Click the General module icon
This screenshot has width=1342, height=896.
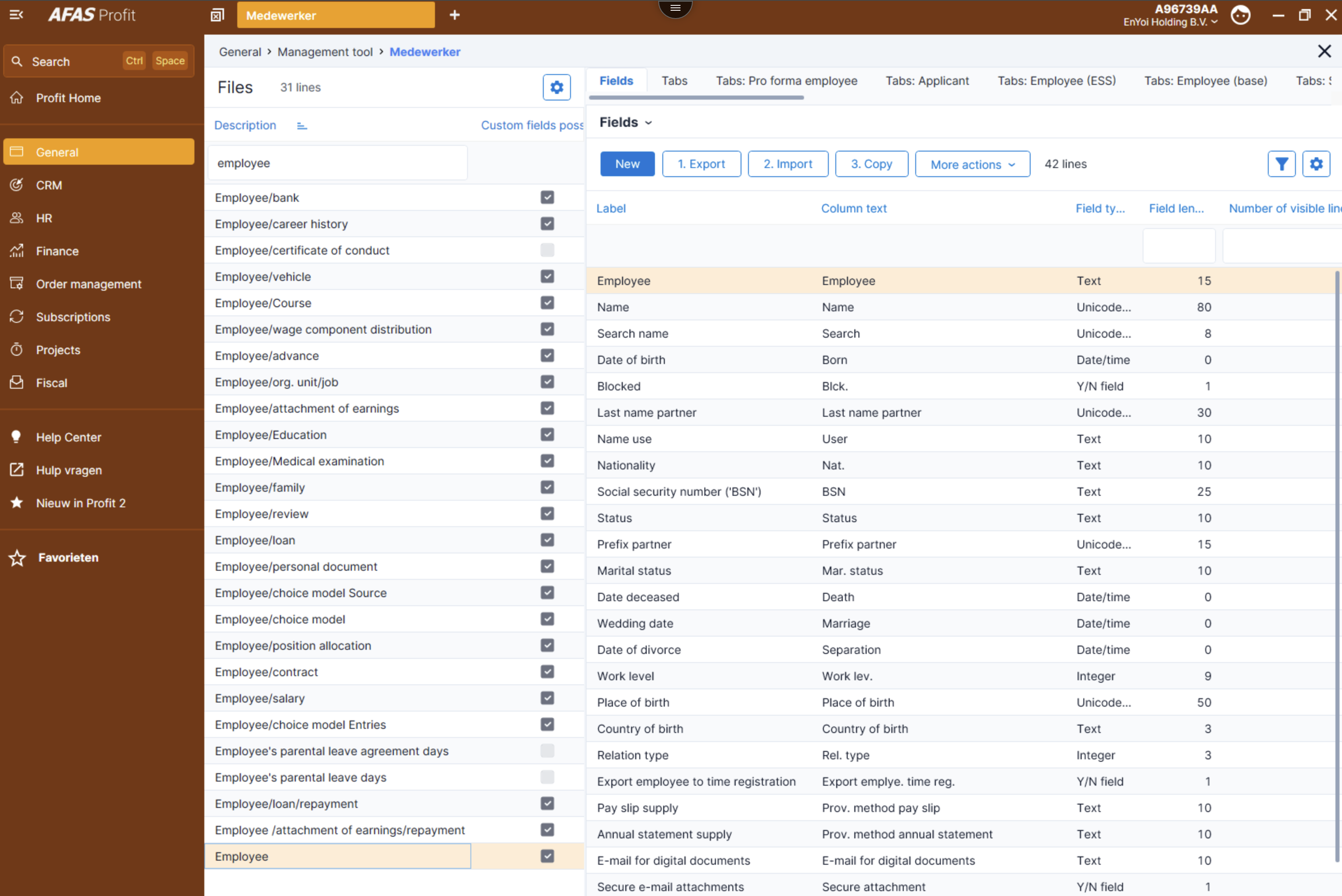18,152
